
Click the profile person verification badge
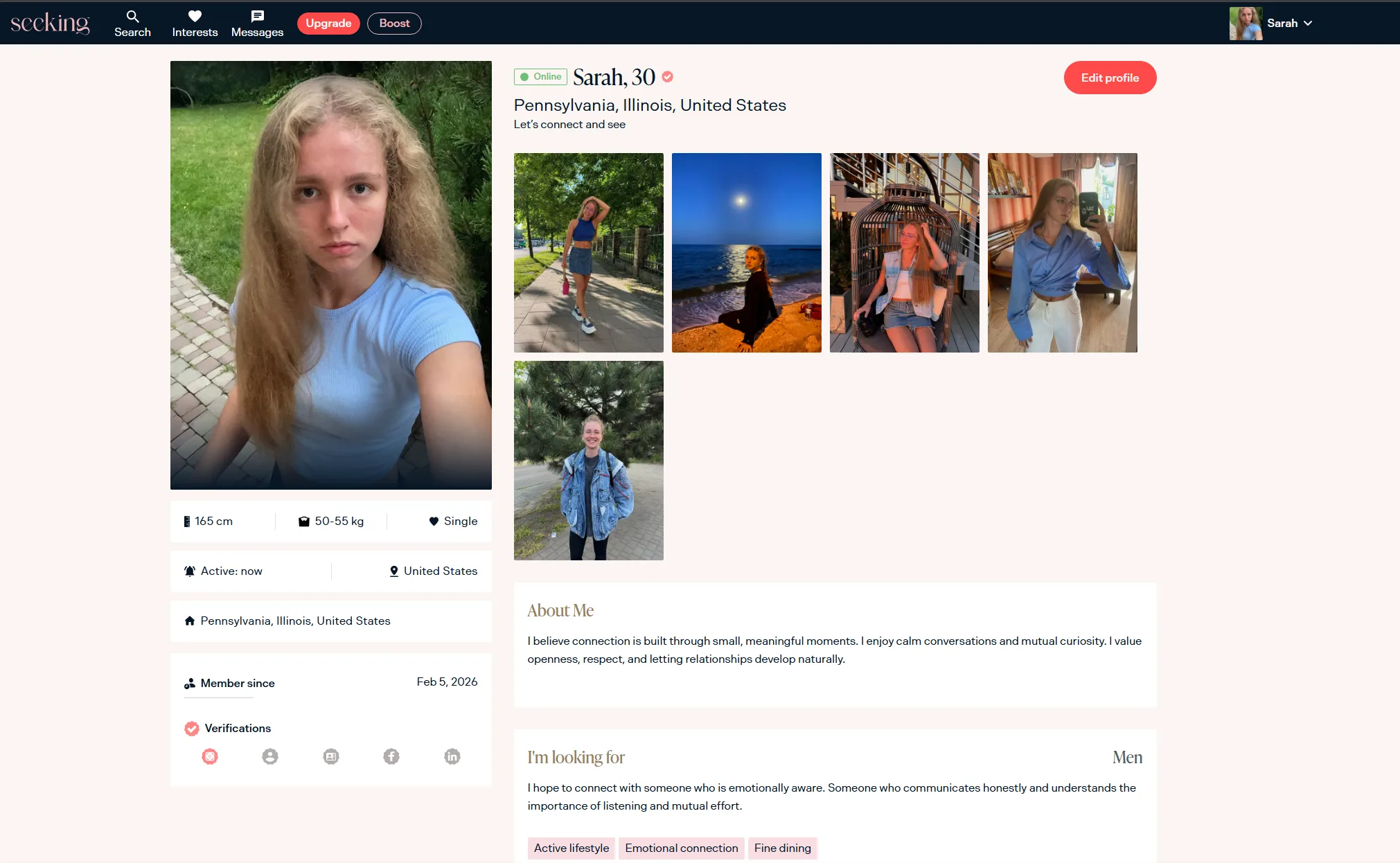(x=270, y=756)
